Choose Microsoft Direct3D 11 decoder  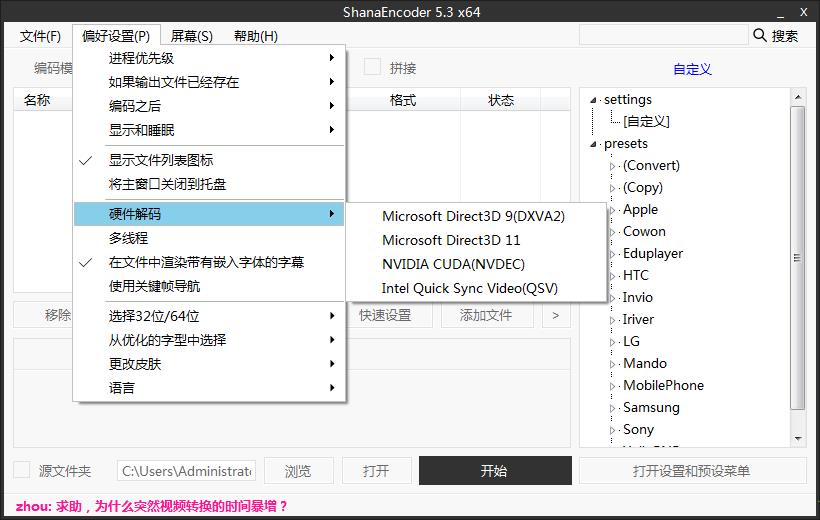476,240
